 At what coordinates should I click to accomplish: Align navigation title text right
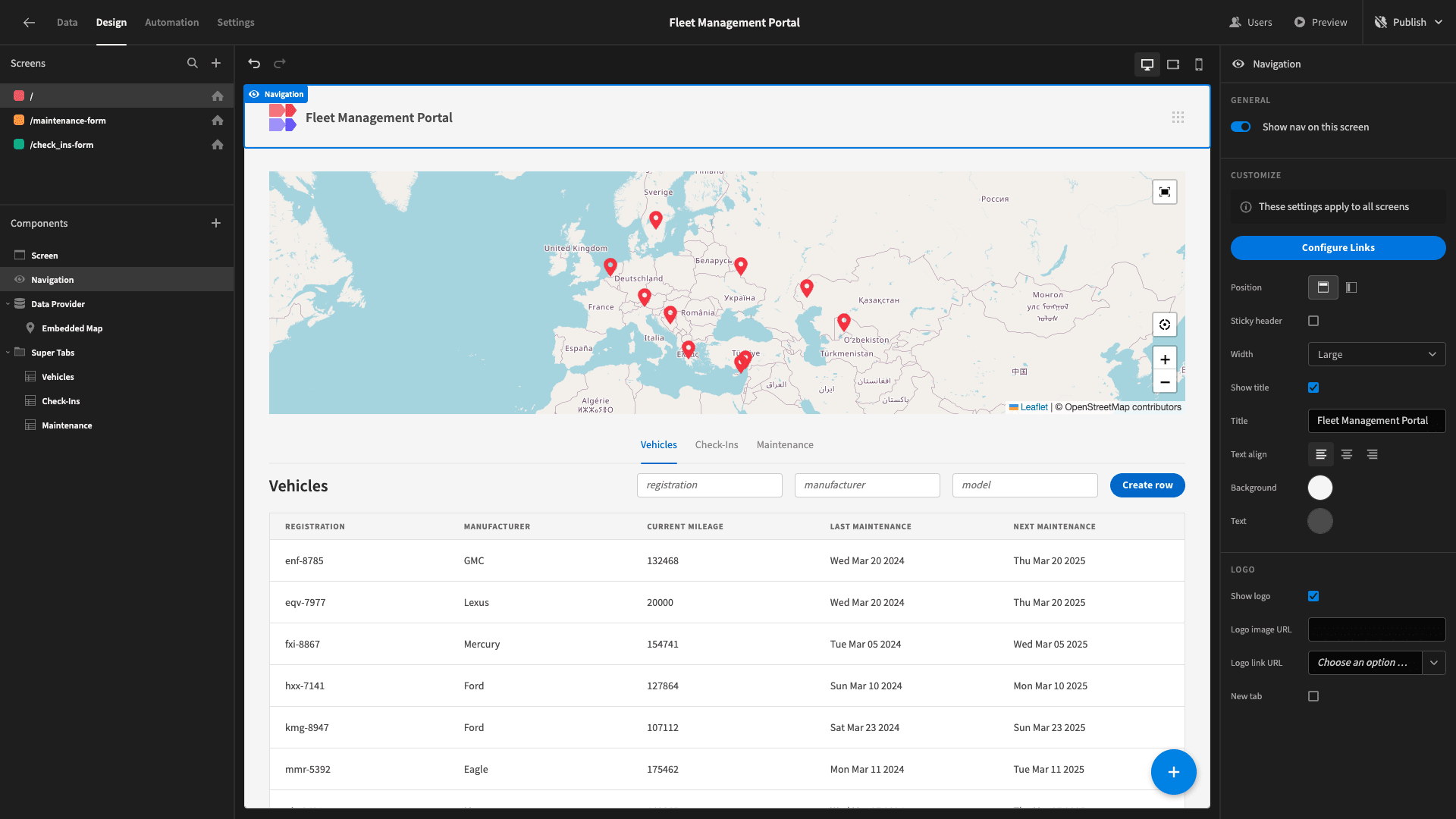pos(1373,454)
